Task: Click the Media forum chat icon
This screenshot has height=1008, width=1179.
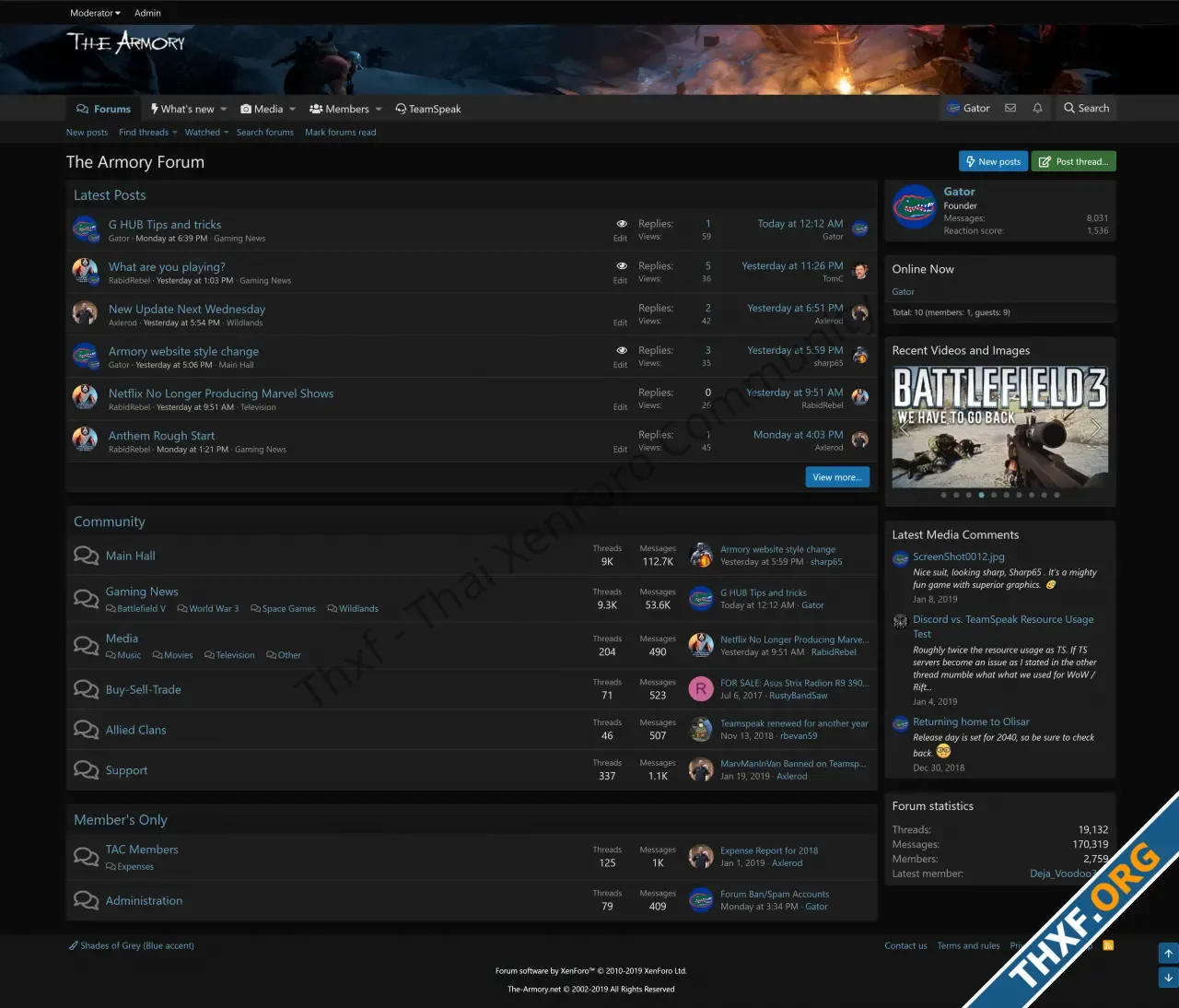Action: (86, 645)
